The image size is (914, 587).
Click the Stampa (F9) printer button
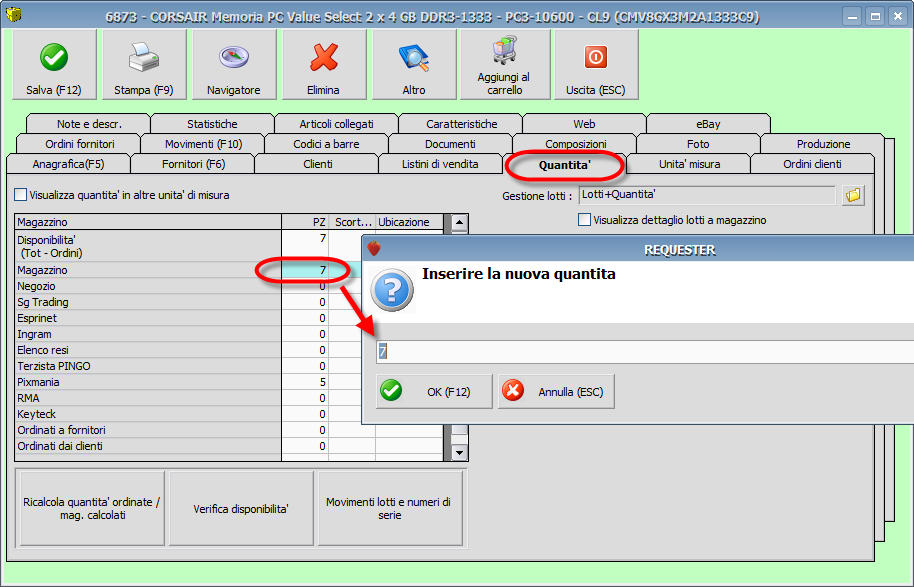tap(144, 65)
